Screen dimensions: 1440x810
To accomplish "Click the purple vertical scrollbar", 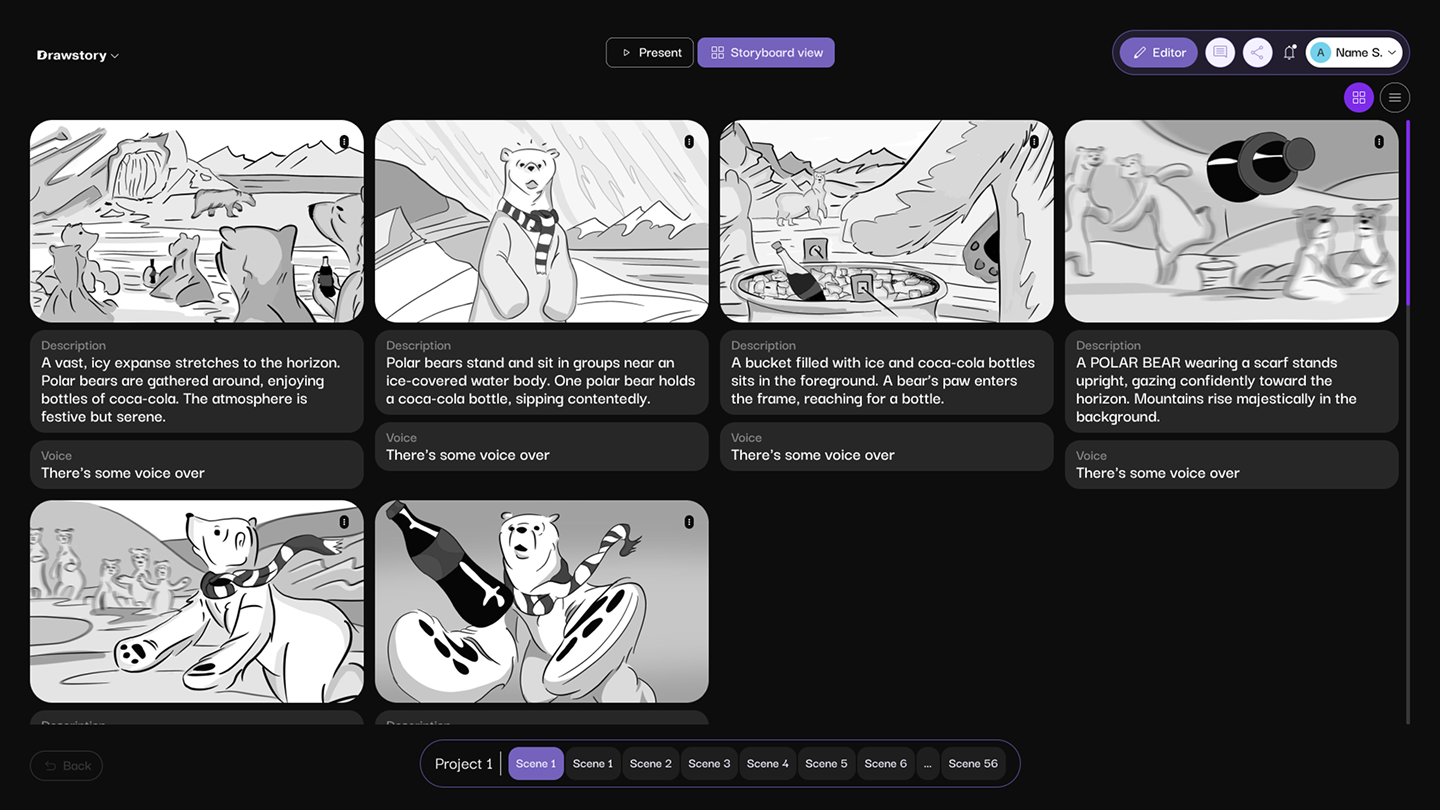I will [1408, 212].
